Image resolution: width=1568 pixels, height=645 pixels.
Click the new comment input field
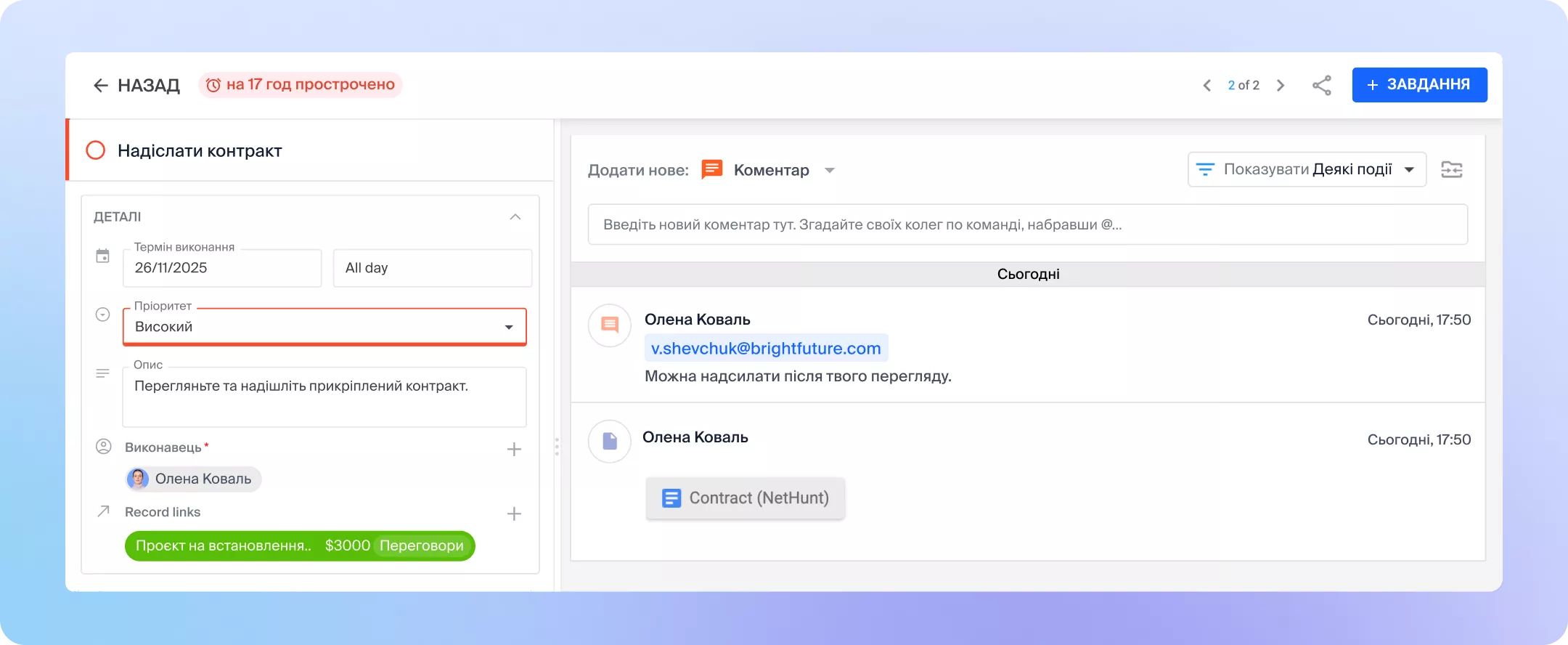click(x=1027, y=224)
